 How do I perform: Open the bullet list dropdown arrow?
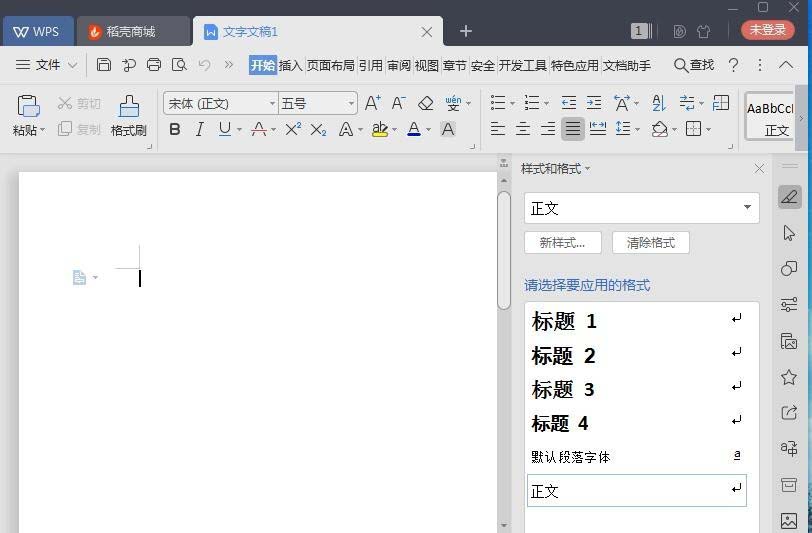(513, 104)
